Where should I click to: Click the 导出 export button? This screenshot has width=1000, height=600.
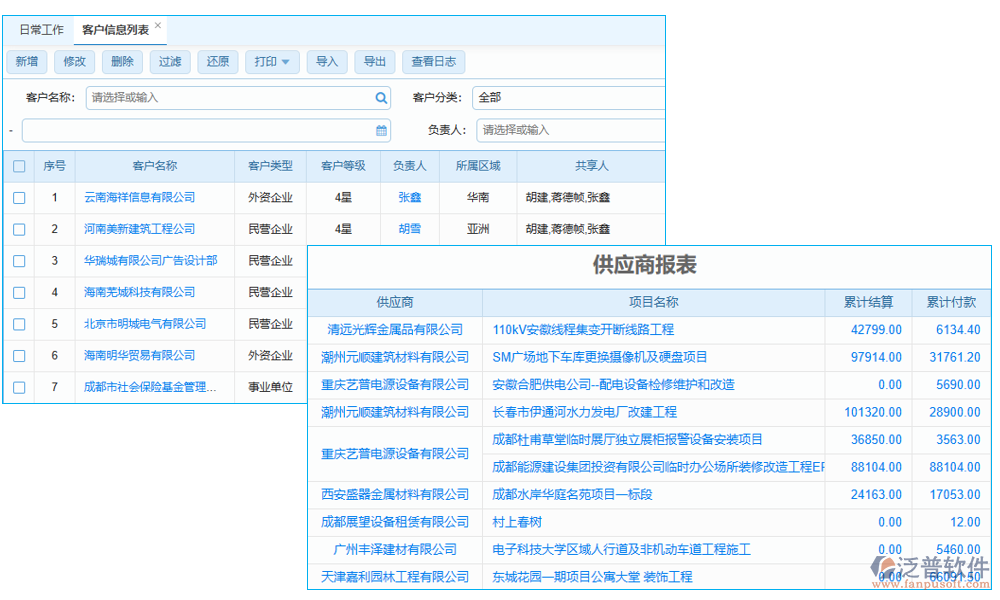pyautogui.click(x=375, y=61)
